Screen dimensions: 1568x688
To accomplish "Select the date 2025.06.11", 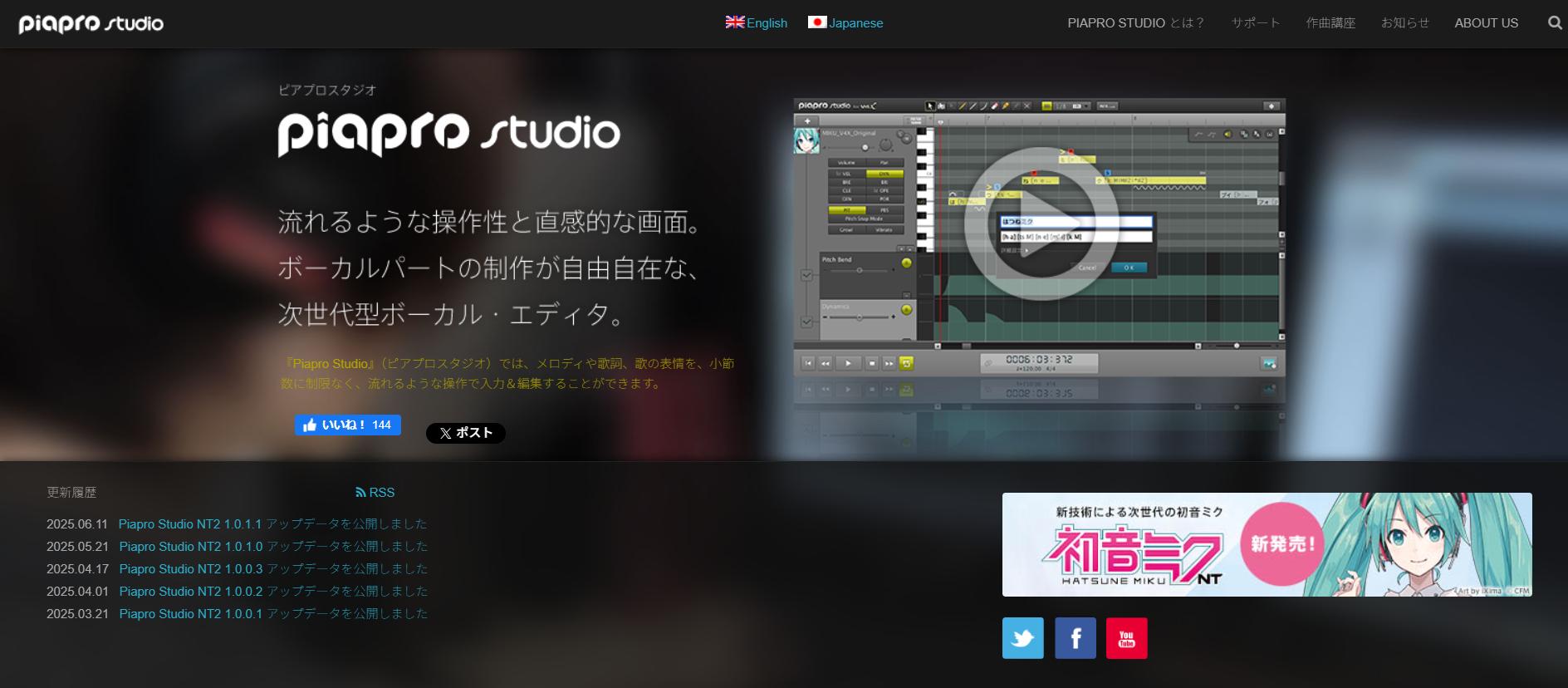I will [77, 524].
